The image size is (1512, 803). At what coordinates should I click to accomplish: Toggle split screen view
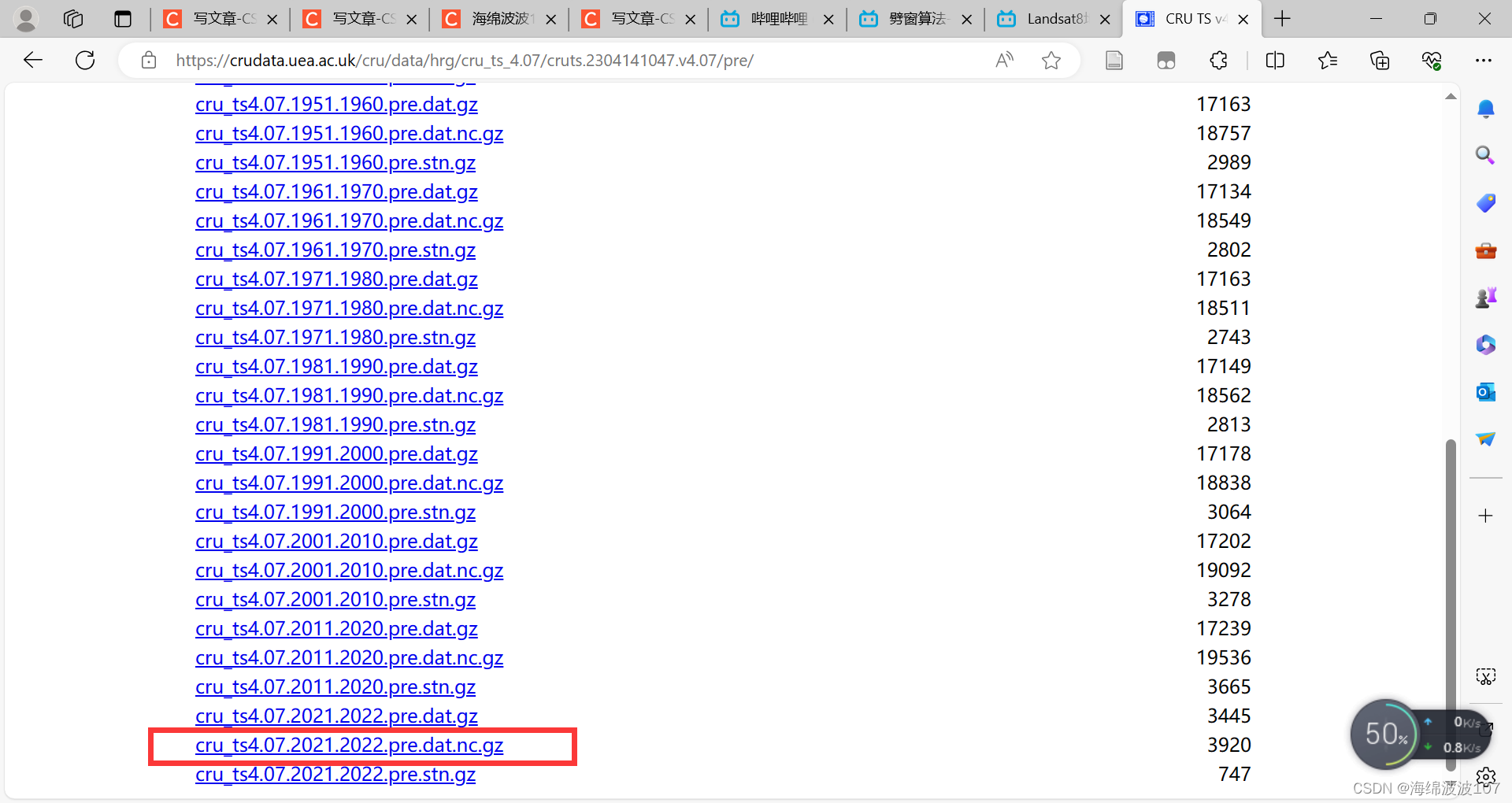[x=1275, y=60]
